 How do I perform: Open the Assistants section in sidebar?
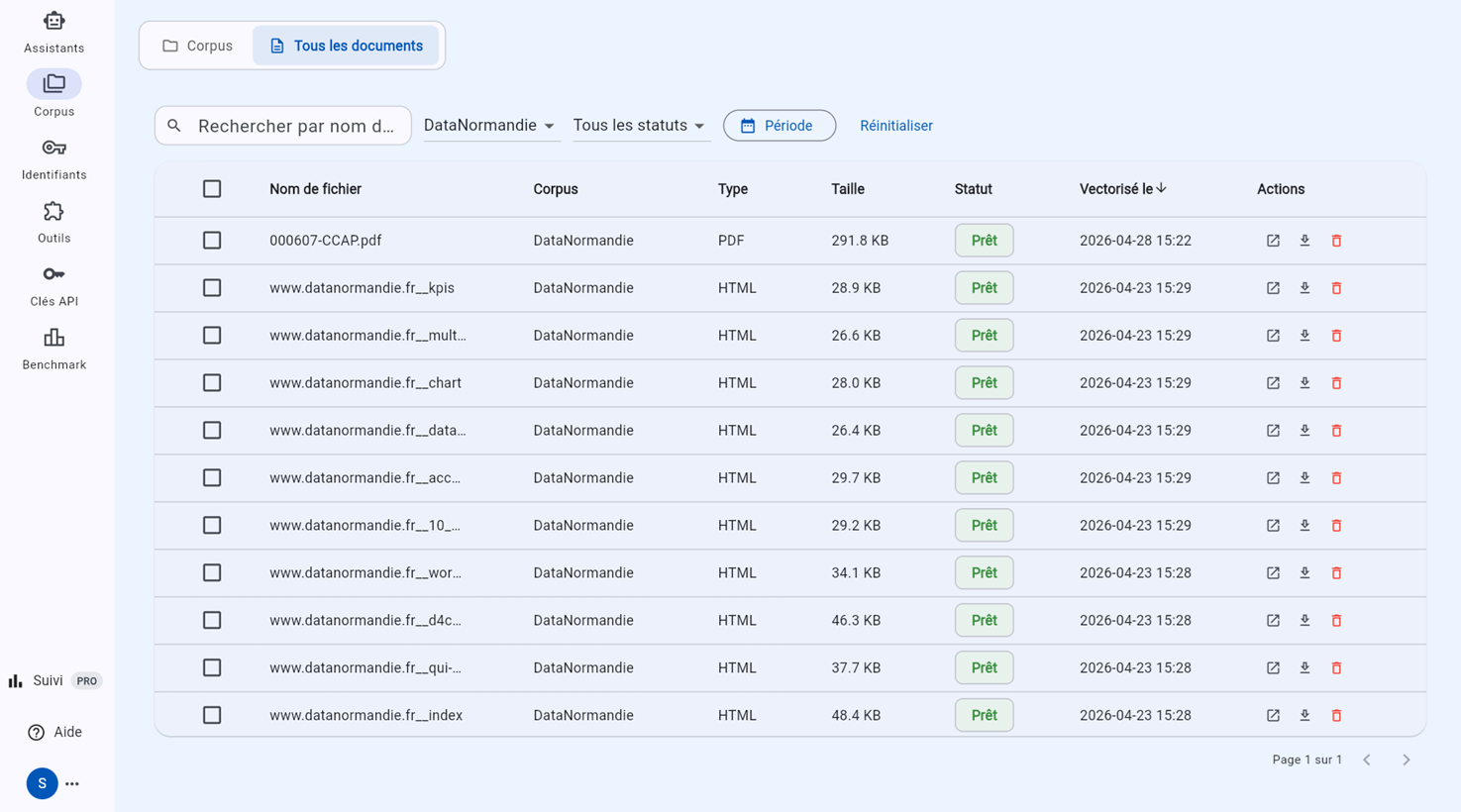point(53,32)
